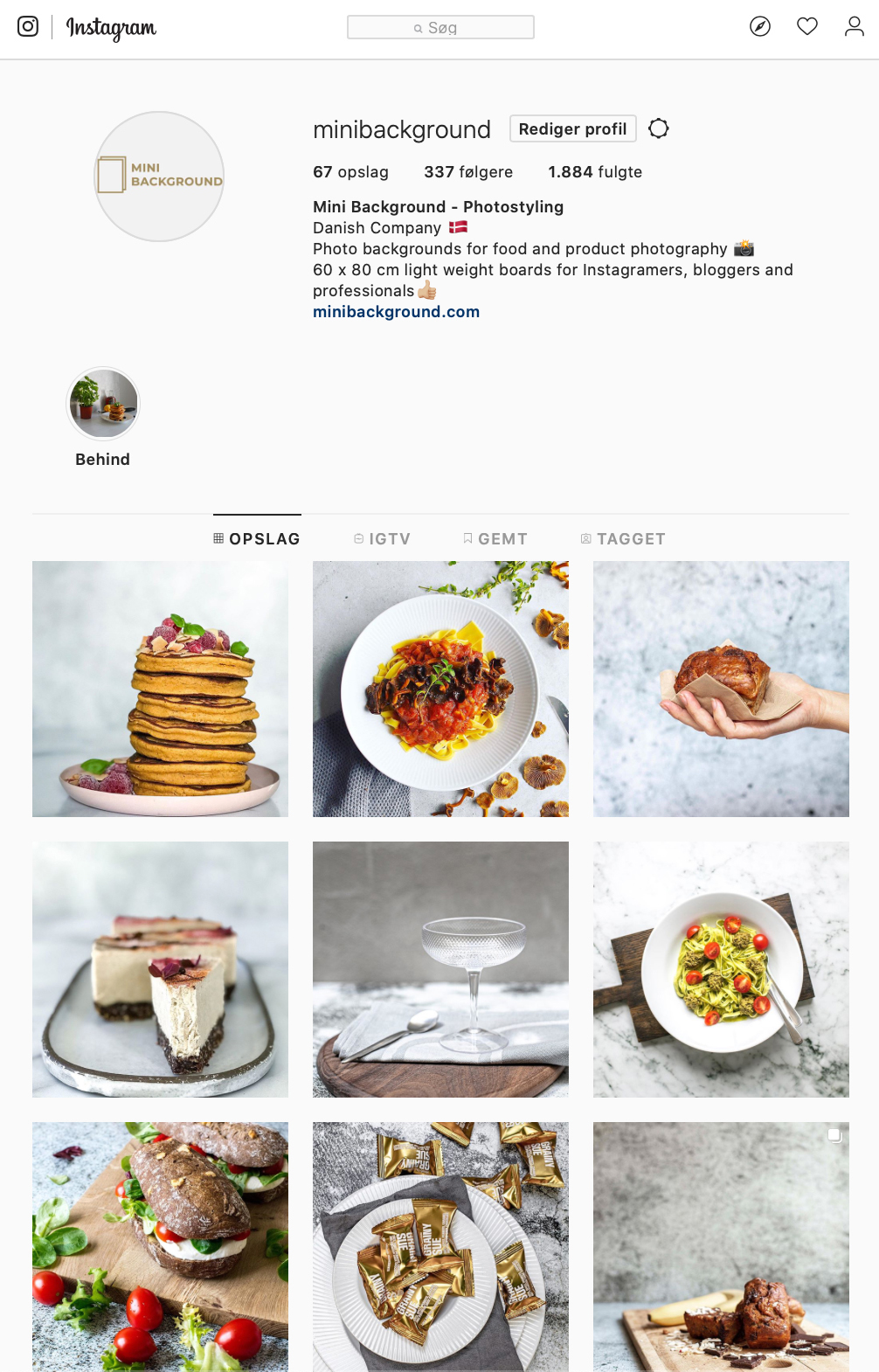Switch to the IGTV tab
Image resolution: width=879 pixels, height=1372 pixels.
tap(382, 539)
